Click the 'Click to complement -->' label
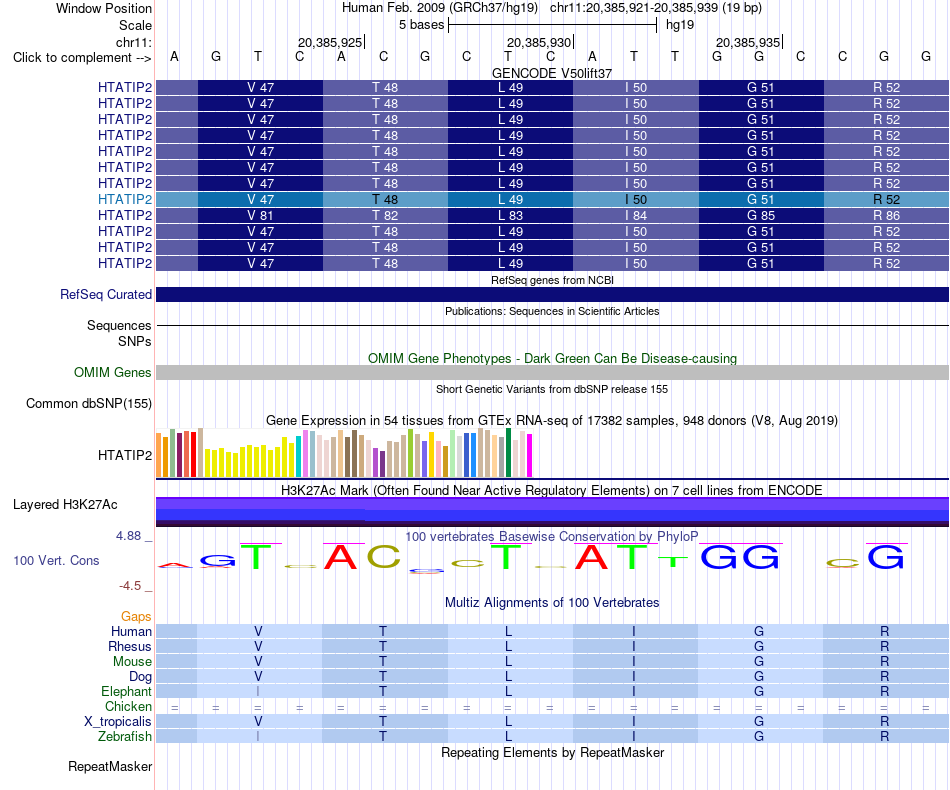Screen dimensions: 950x790 pos(82,58)
